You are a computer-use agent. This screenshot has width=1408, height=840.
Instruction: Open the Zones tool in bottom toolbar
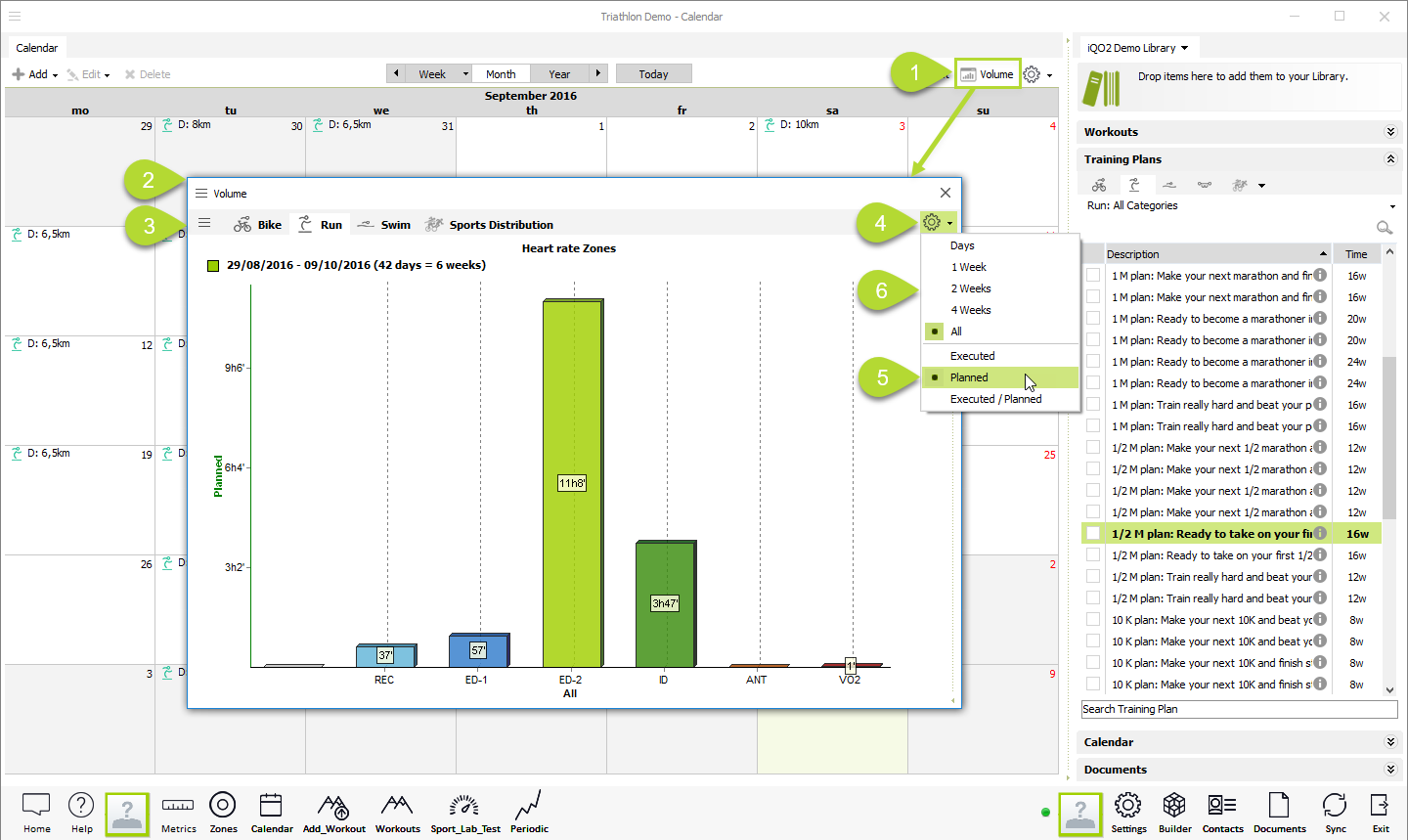(223, 812)
